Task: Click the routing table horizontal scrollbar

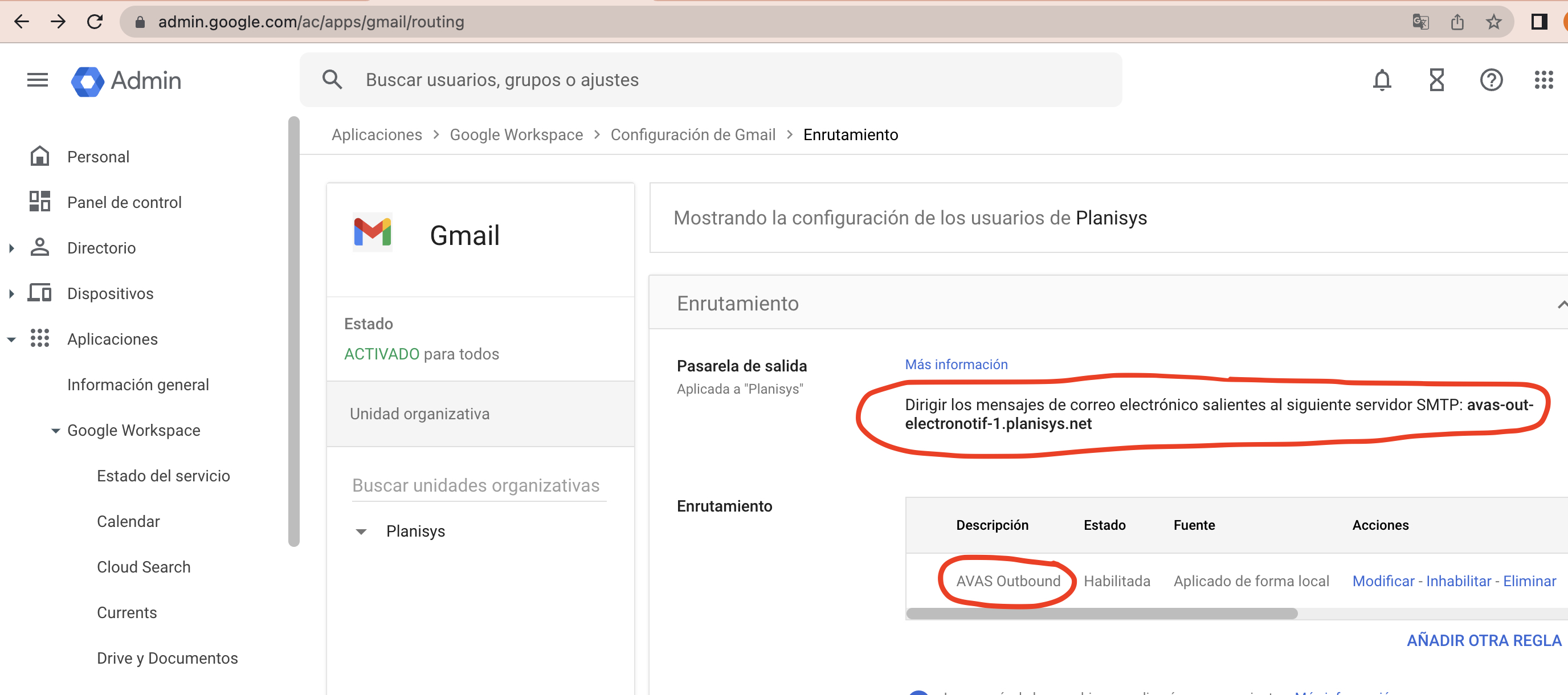Action: tap(1102, 614)
